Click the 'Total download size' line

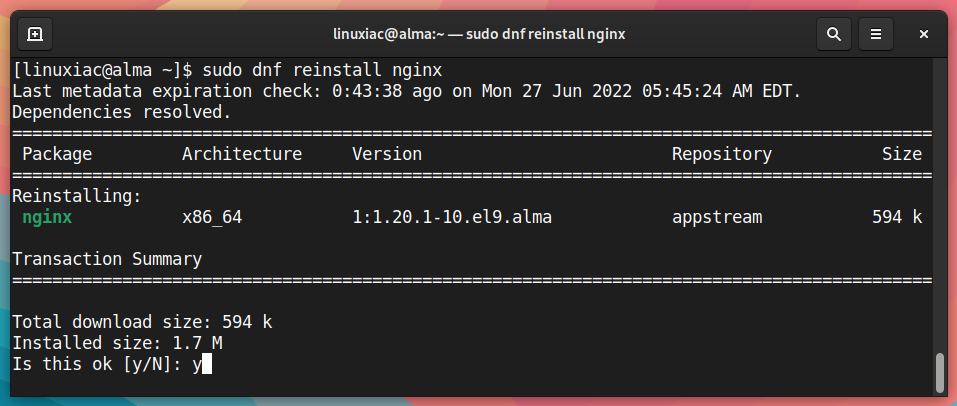point(142,322)
